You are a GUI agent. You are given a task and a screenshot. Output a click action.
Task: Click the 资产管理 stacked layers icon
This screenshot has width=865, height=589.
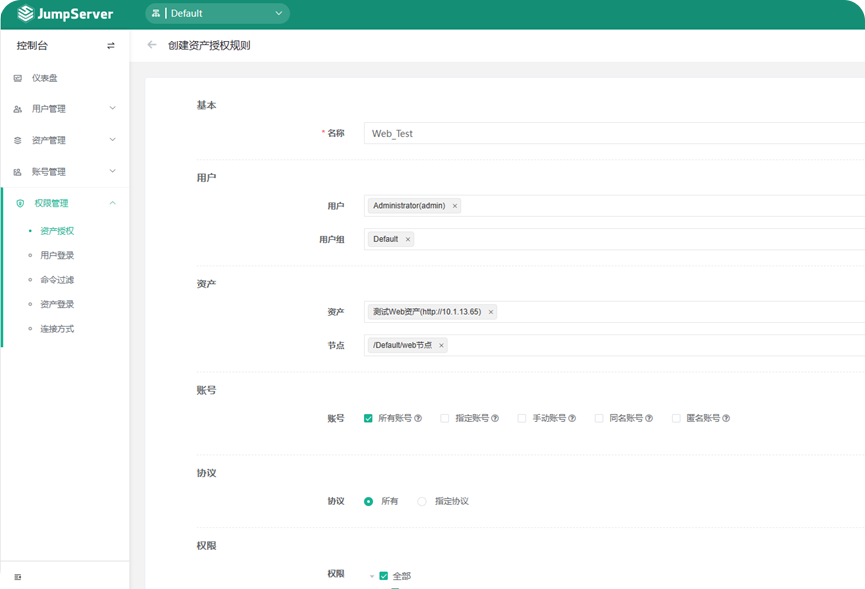pos(18,141)
